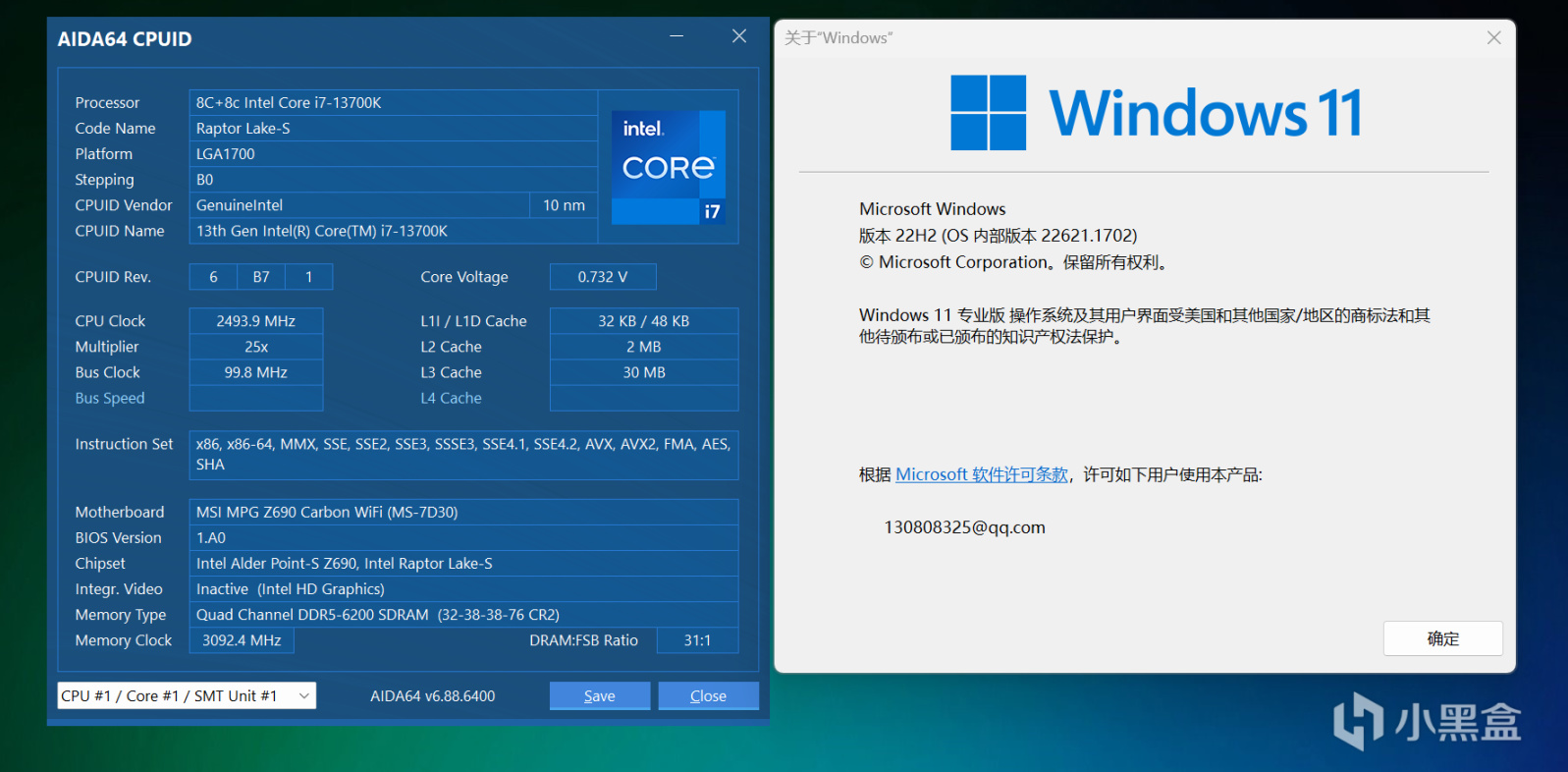Select the licensed user 130808325@qq.com
The height and width of the screenshot is (772, 1568).
pos(965,527)
